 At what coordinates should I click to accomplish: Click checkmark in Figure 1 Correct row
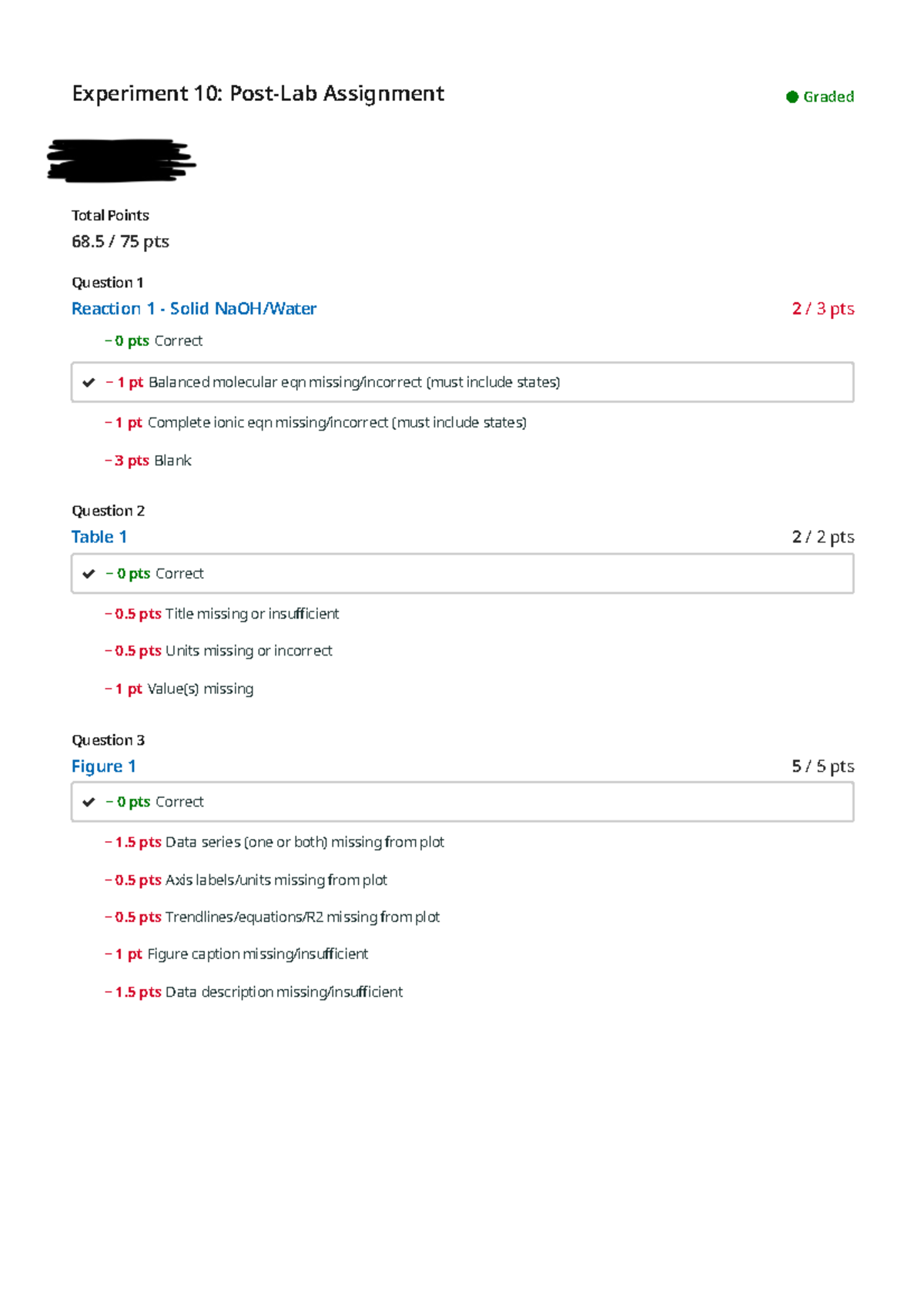coord(89,802)
